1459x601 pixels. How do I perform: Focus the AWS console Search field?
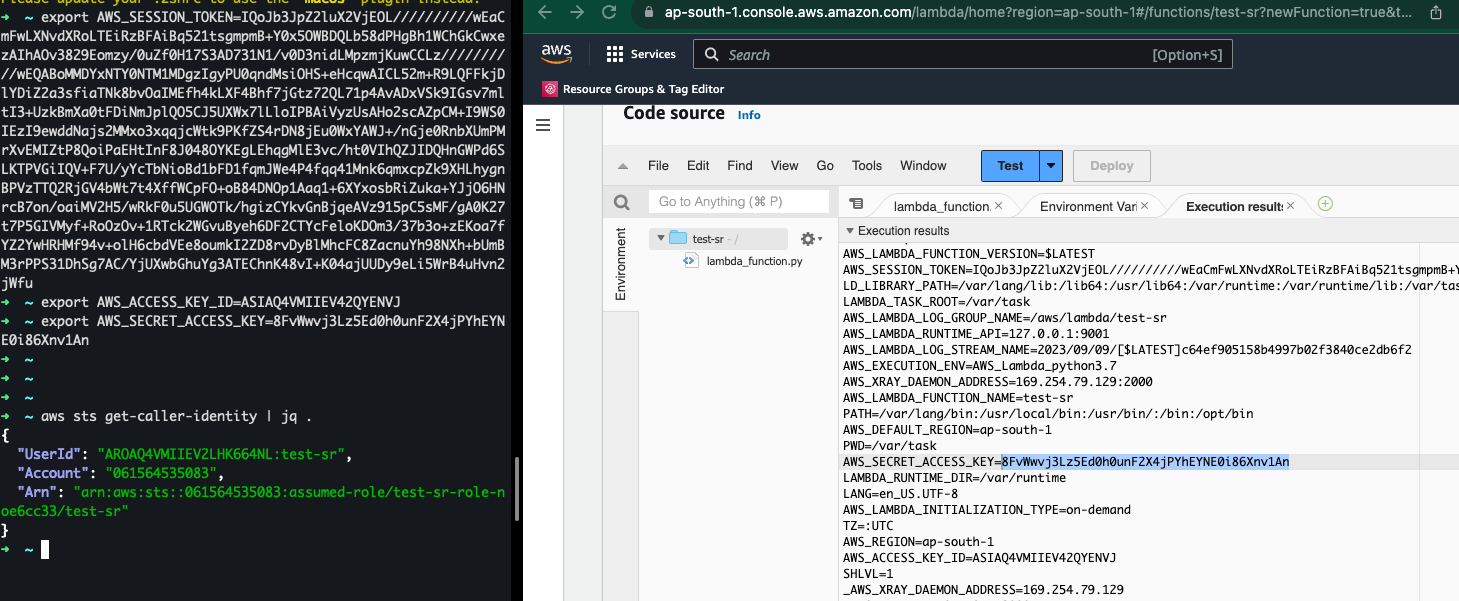963,55
